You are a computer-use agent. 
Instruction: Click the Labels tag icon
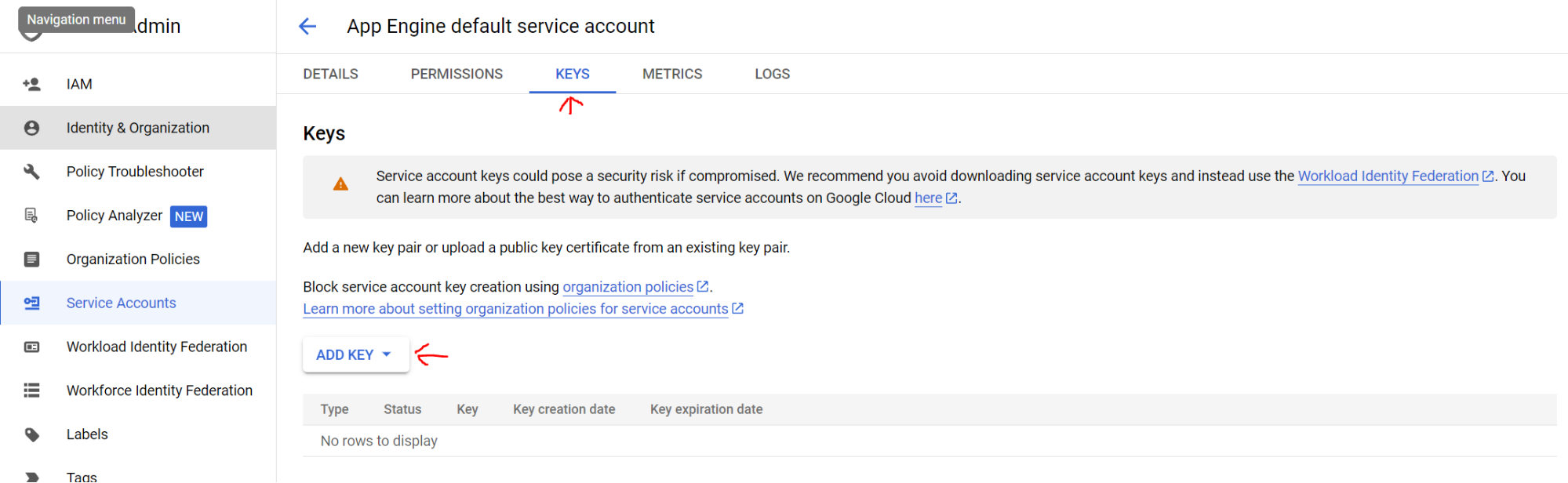[31, 434]
